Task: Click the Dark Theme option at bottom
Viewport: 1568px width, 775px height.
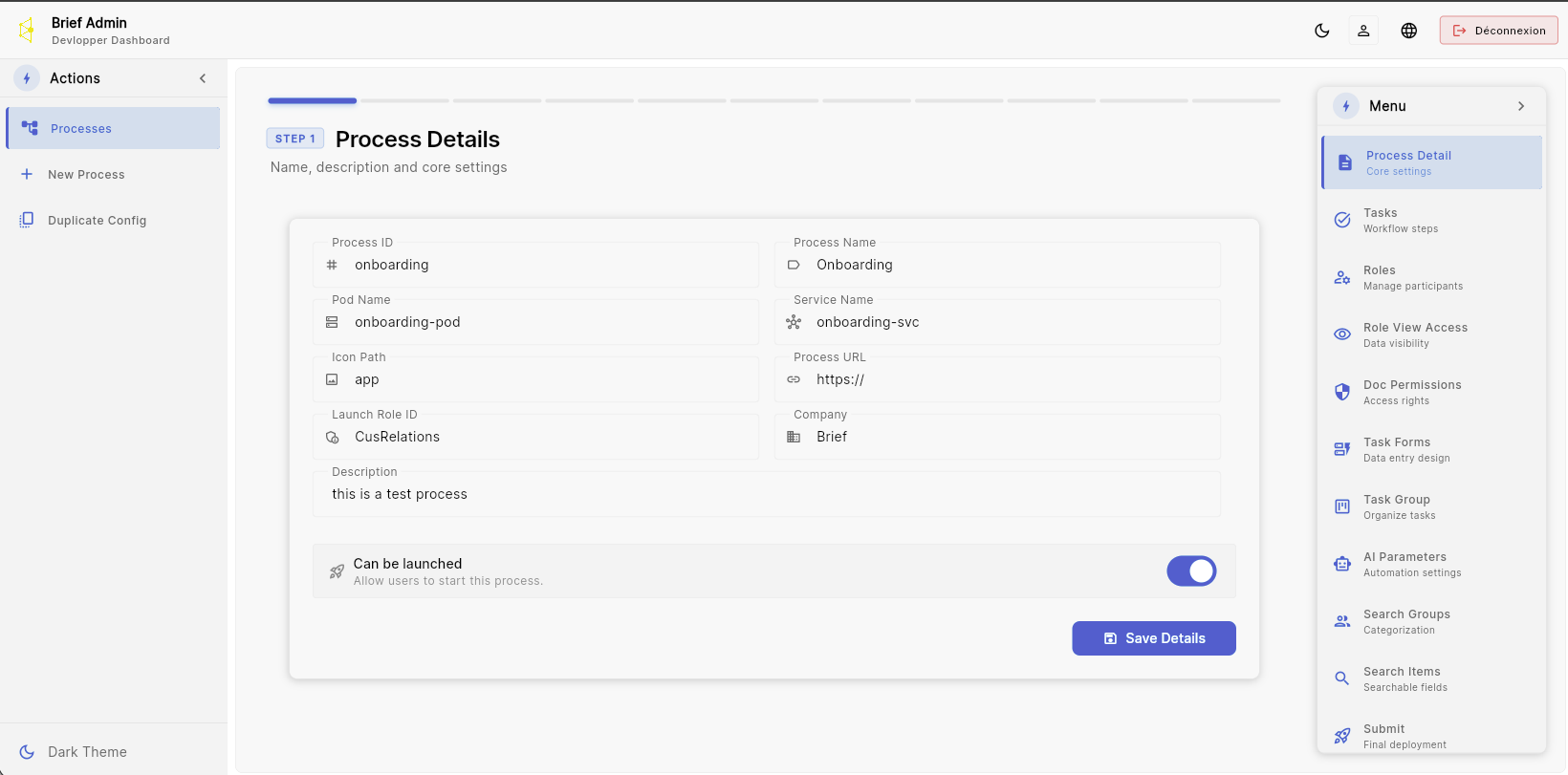Action: click(x=113, y=751)
